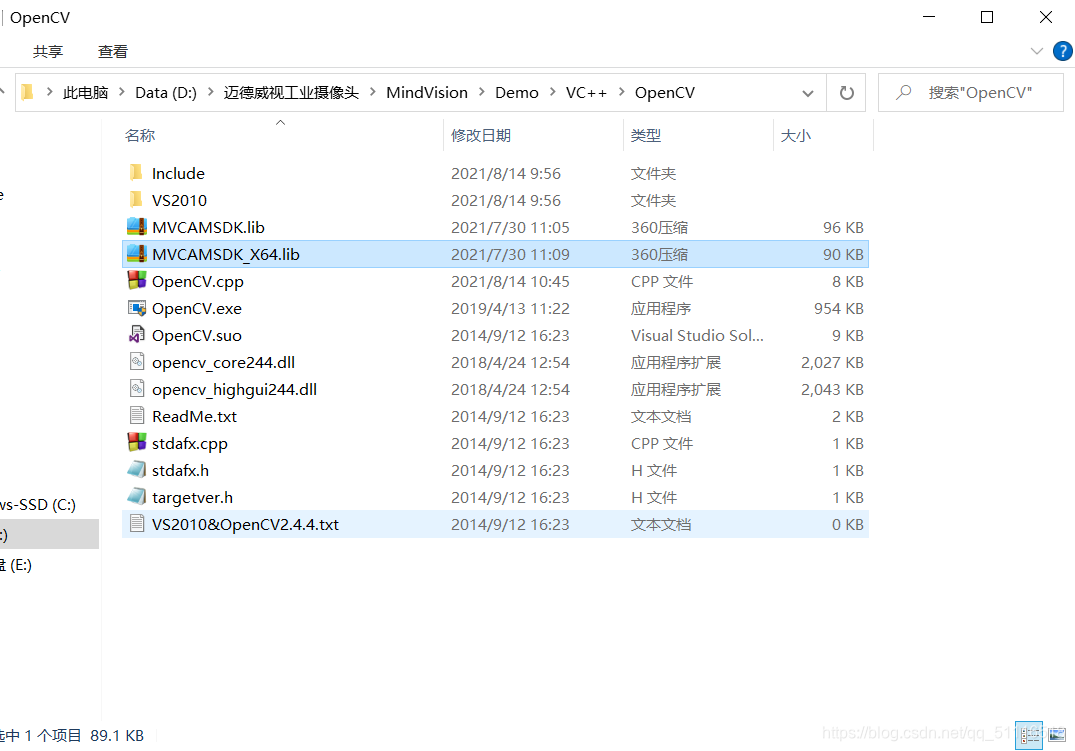Click the breadcrumb arrow after VC++
The image size is (1075, 751).
click(624, 92)
